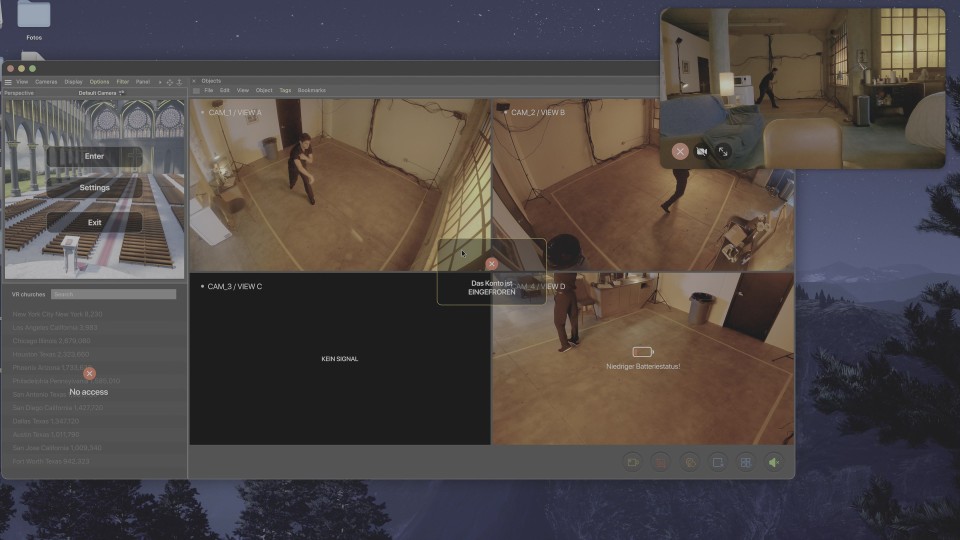Dismiss the No access red X icon

point(89,373)
